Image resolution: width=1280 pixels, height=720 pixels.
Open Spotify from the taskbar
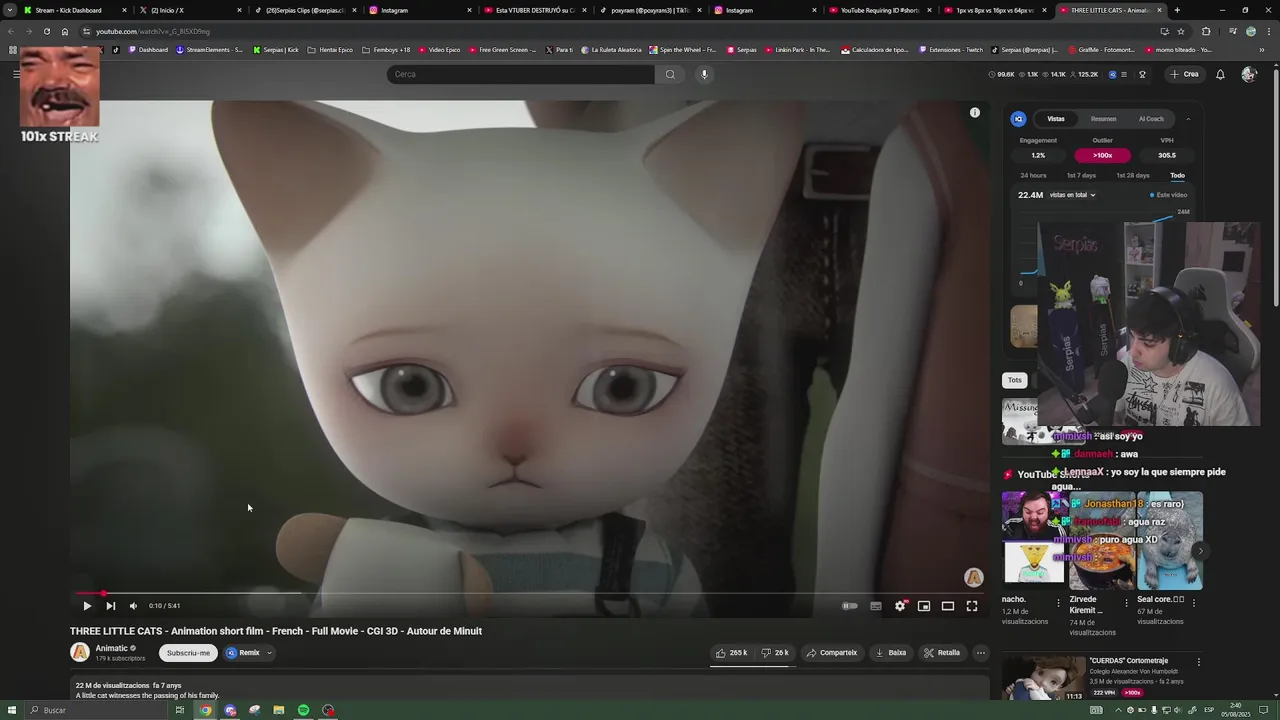(x=303, y=710)
